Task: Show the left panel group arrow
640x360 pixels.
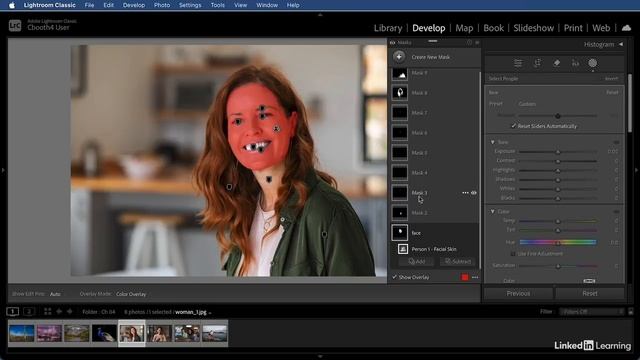Action: pyautogui.click(x=3, y=170)
